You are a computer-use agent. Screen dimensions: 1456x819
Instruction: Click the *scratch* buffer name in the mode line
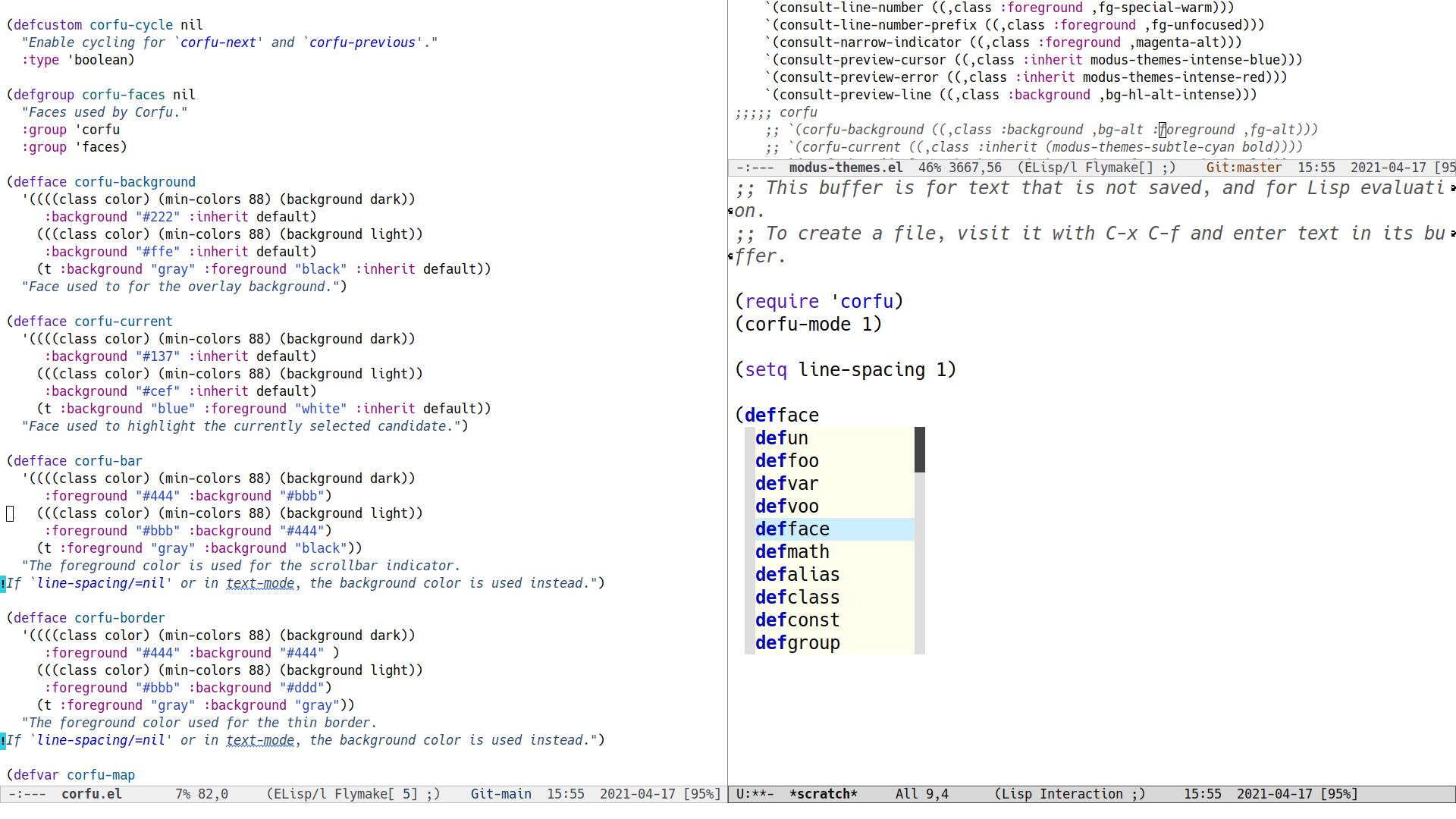point(824,794)
